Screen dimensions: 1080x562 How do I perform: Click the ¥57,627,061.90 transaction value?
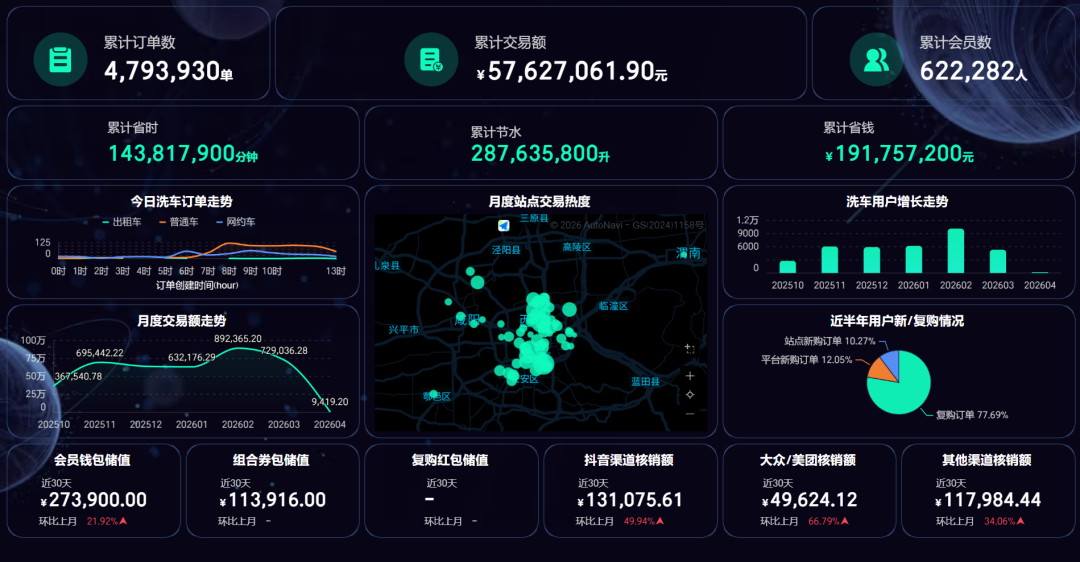(572, 71)
